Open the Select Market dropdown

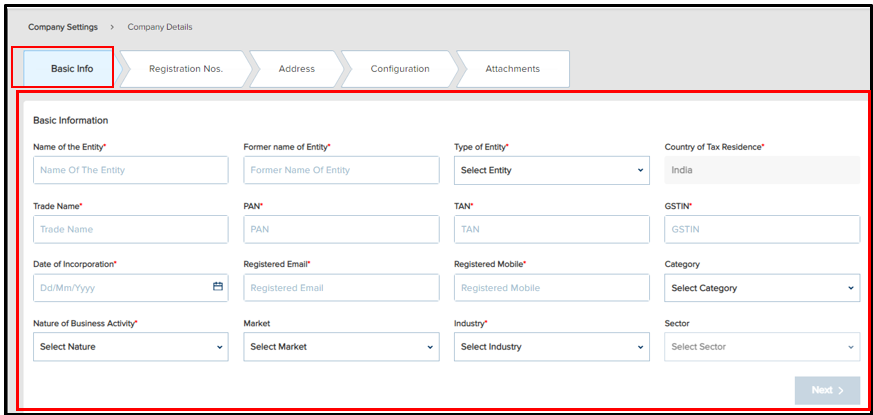(x=341, y=346)
